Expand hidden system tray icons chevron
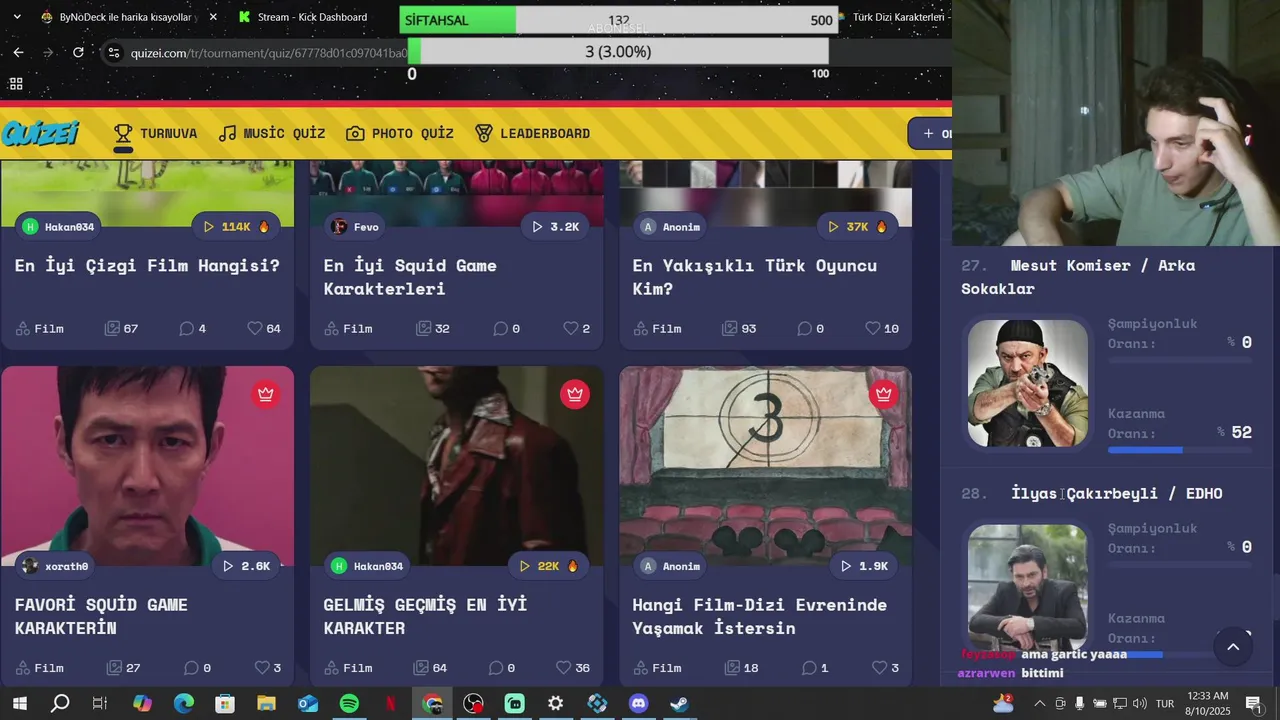 pos(1040,703)
